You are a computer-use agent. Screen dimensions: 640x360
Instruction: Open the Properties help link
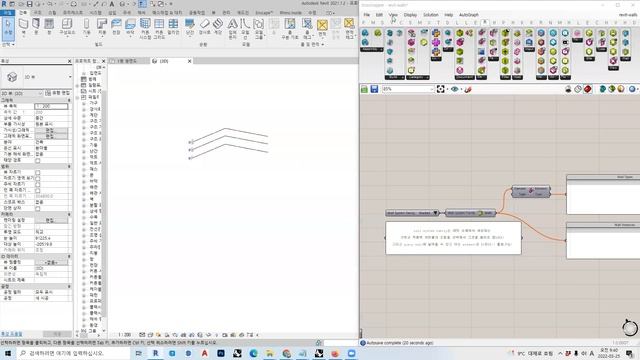point(12,334)
